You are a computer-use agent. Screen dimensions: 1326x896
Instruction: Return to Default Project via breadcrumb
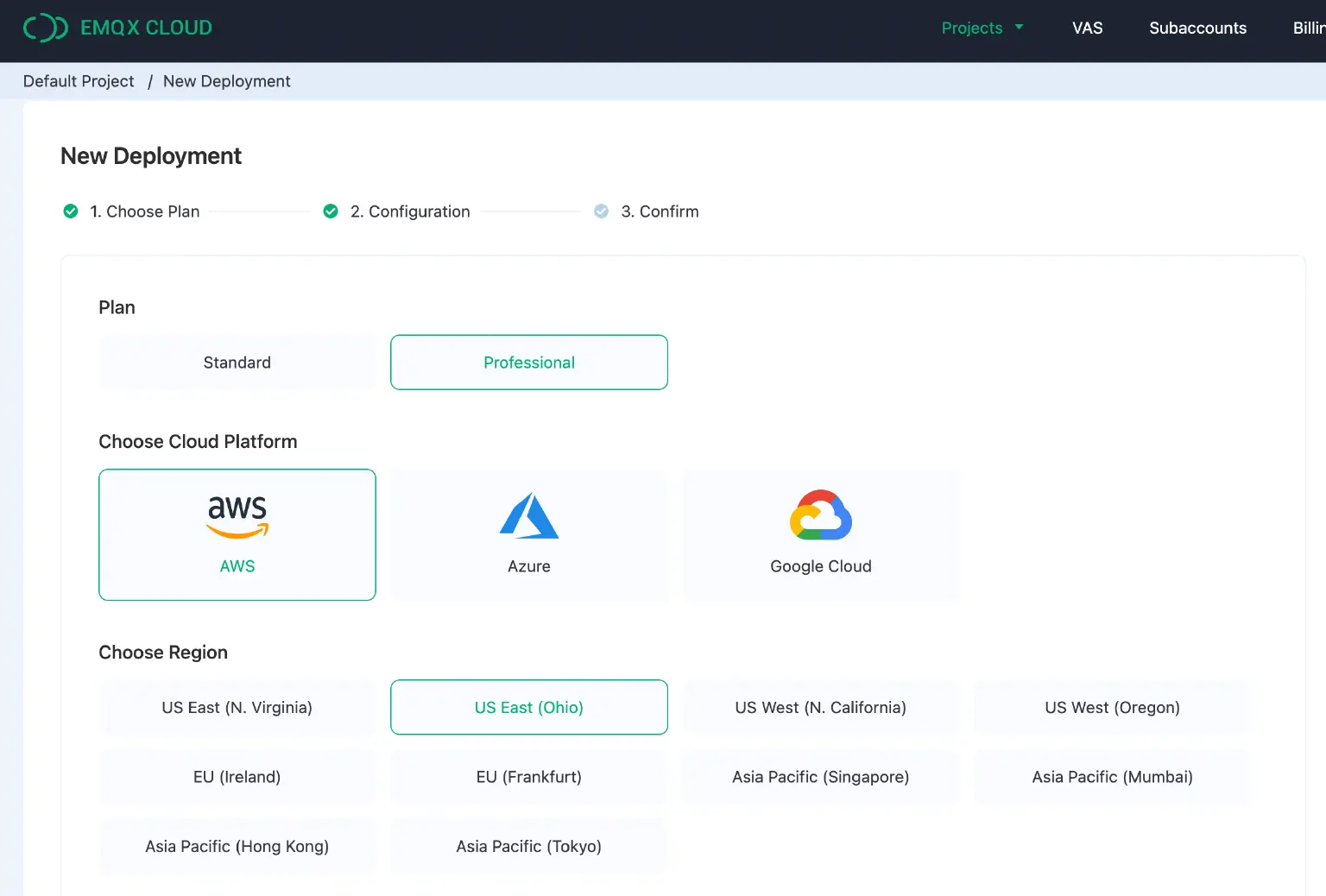tap(79, 80)
